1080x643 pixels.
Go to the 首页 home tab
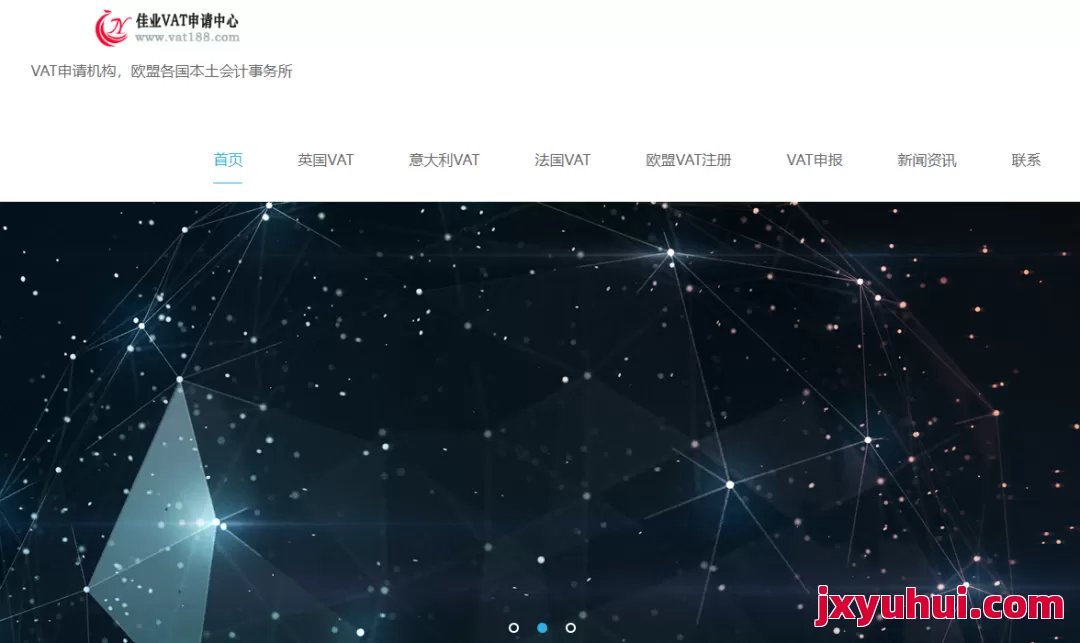[x=228, y=160]
